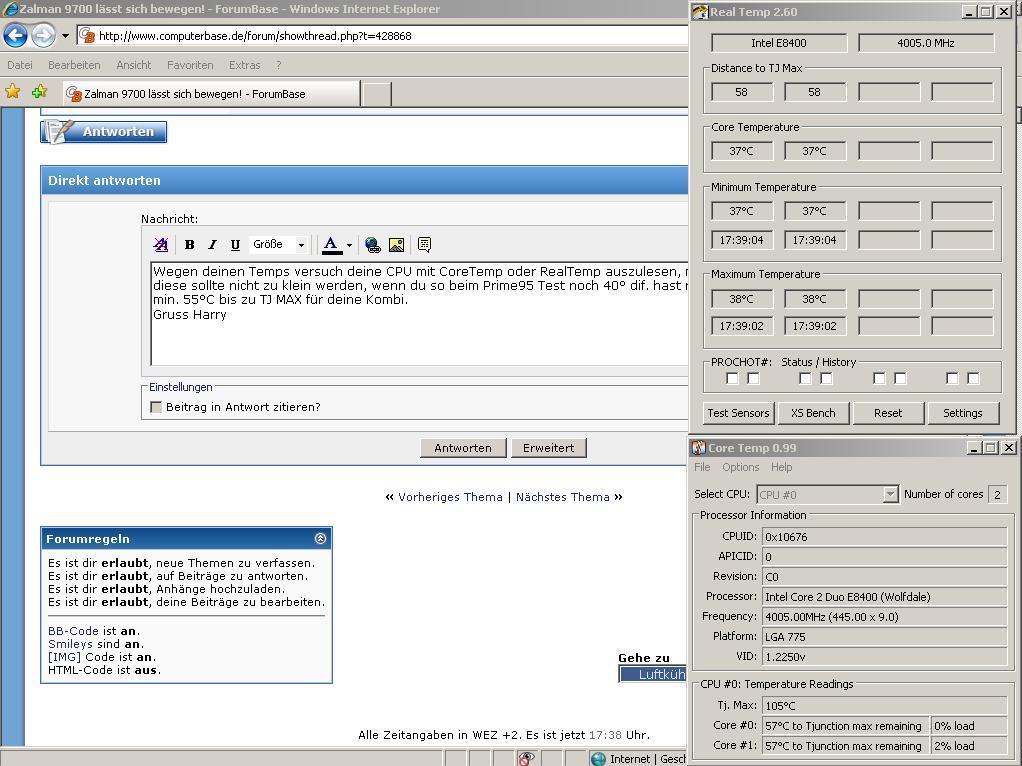Click the Real Temp title bar icon
Viewport: 1022px width, 766px height.
point(700,12)
